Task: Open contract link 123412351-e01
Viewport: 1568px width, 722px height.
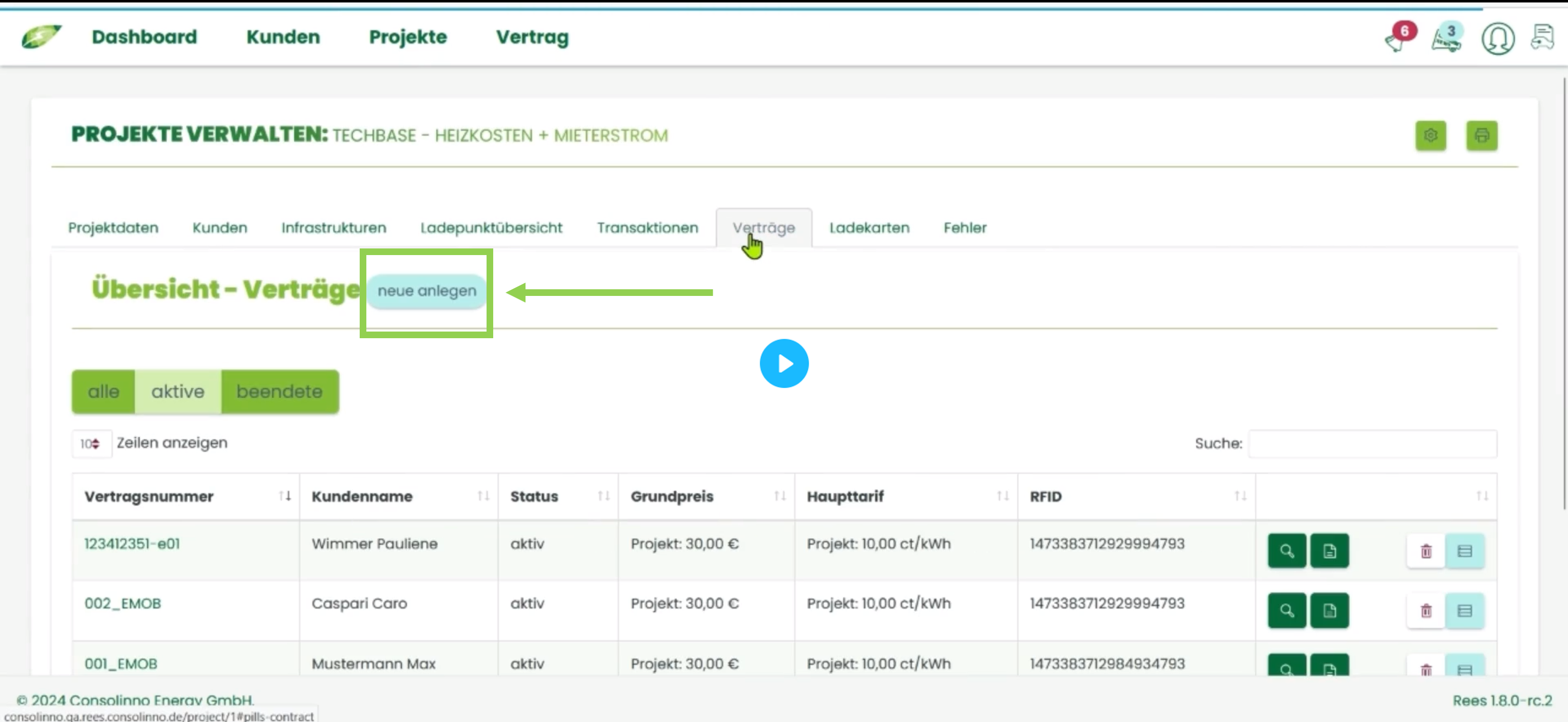Action: (132, 543)
